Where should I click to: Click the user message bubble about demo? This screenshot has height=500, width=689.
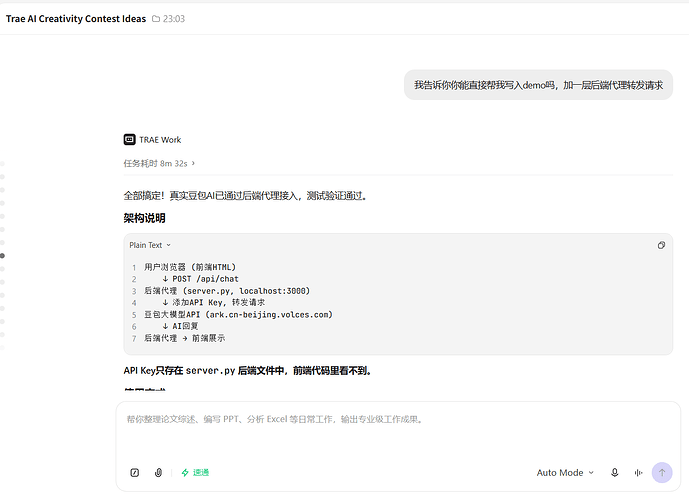point(538,85)
